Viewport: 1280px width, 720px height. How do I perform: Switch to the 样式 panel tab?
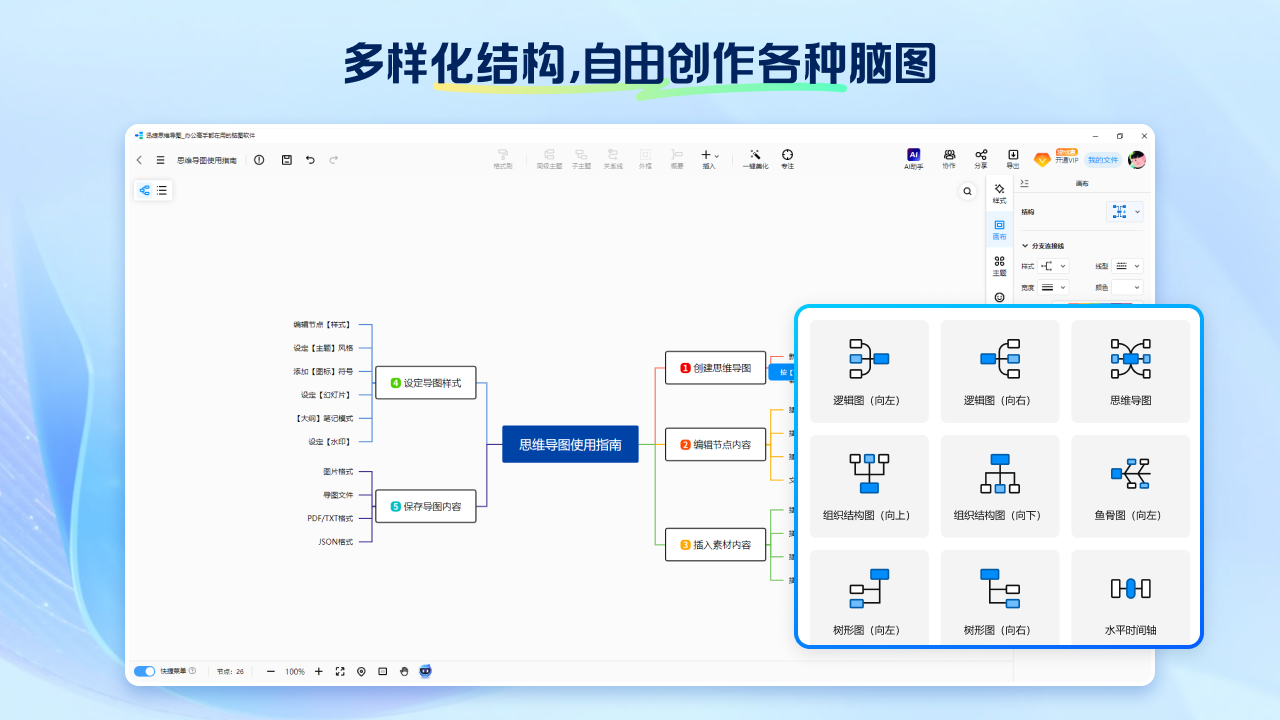(999, 195)
